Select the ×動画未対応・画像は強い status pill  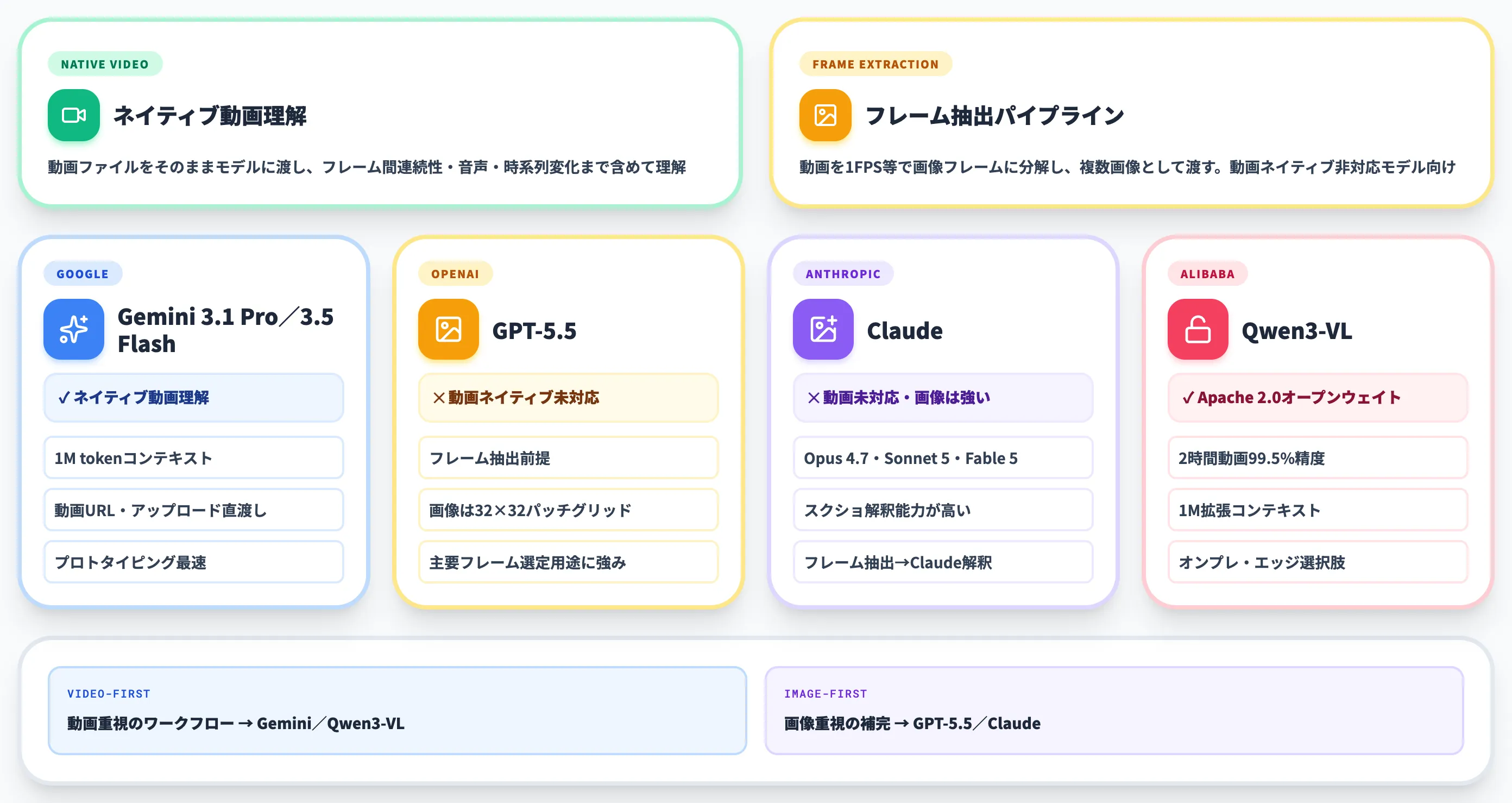943,397
